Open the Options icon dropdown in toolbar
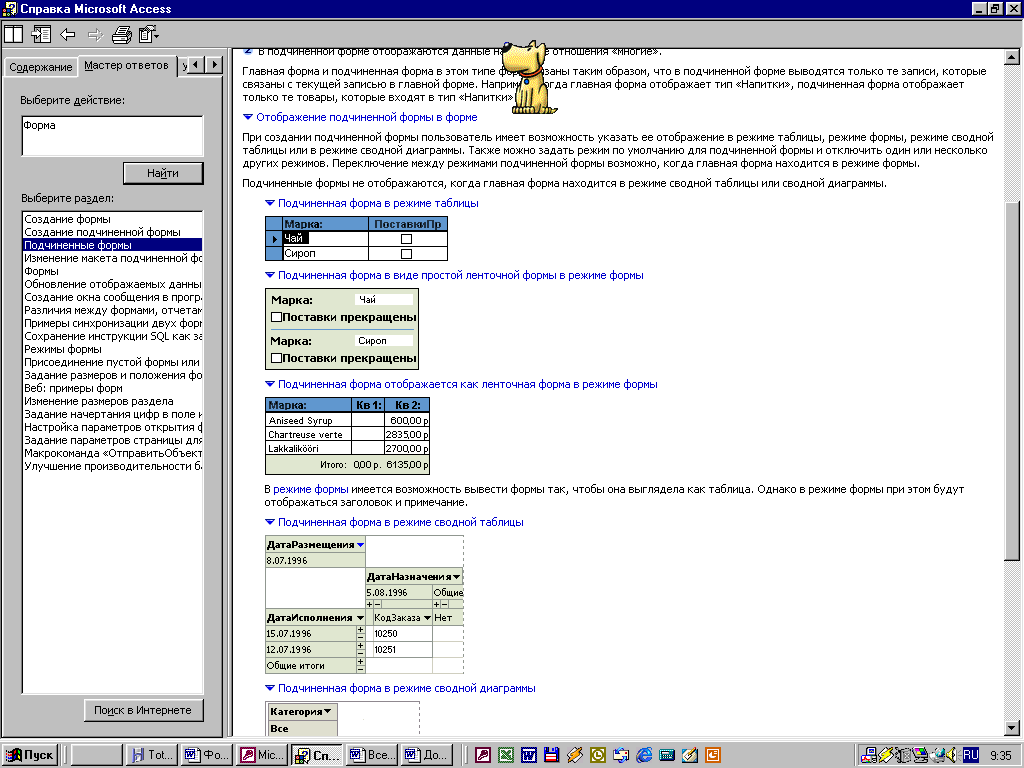This screenshot has height=768, width=1024. pyautogui.click(x=149, y=34)
